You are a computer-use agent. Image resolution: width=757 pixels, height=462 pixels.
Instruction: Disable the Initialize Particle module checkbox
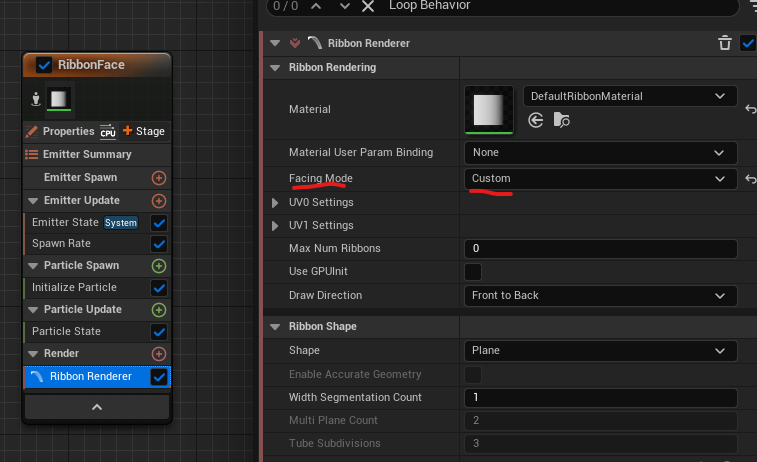click(159, 288)
